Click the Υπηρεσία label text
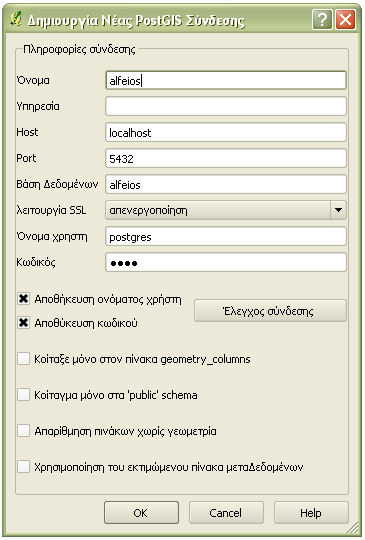The height and width of the screenshot is (540, 365). pyautogui.click(x=38, y=106)
